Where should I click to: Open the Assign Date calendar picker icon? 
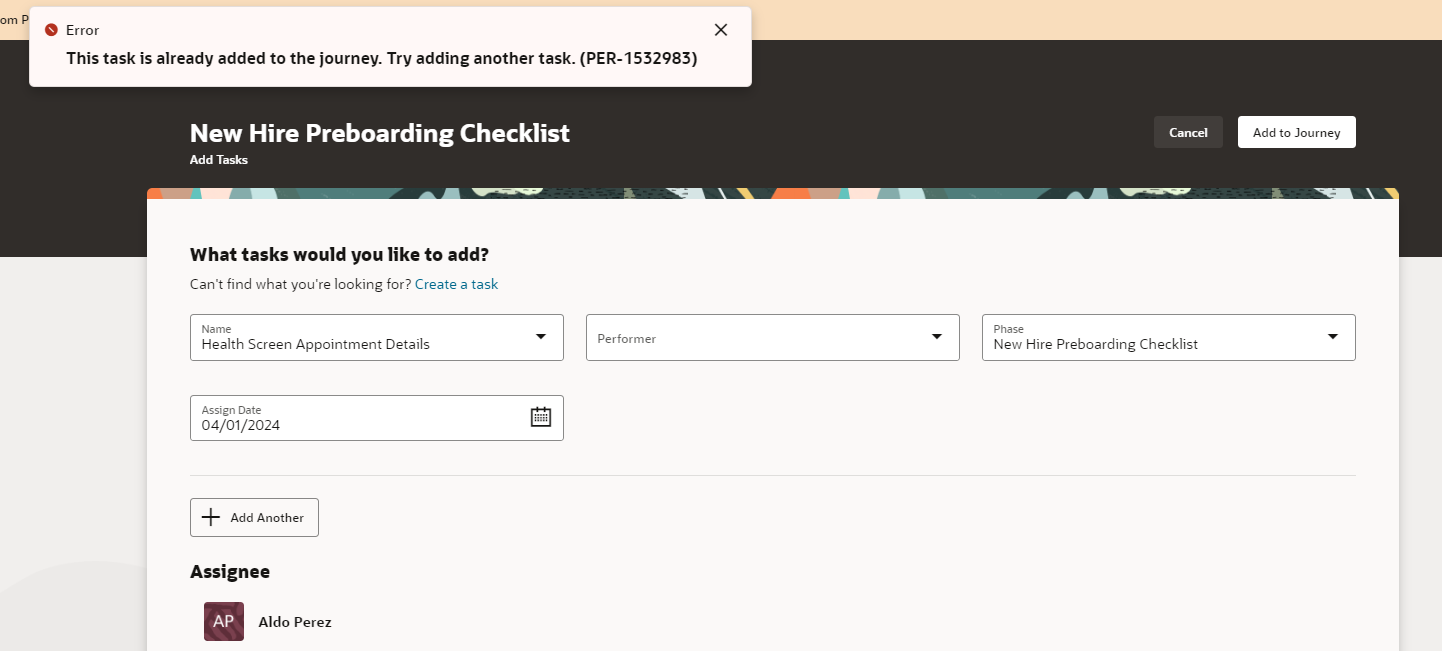click(x=541, y=415)
